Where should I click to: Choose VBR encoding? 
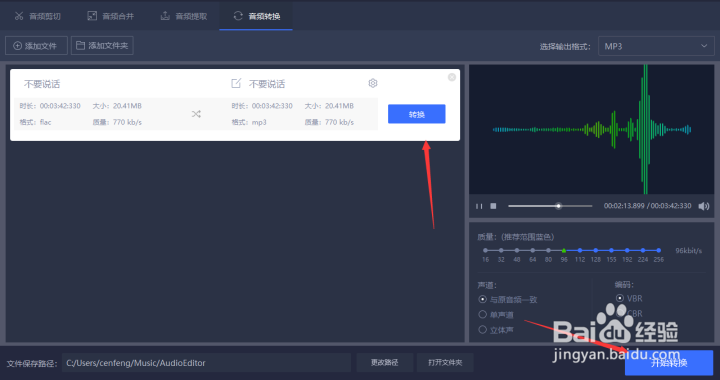click(x=629, y=299)
